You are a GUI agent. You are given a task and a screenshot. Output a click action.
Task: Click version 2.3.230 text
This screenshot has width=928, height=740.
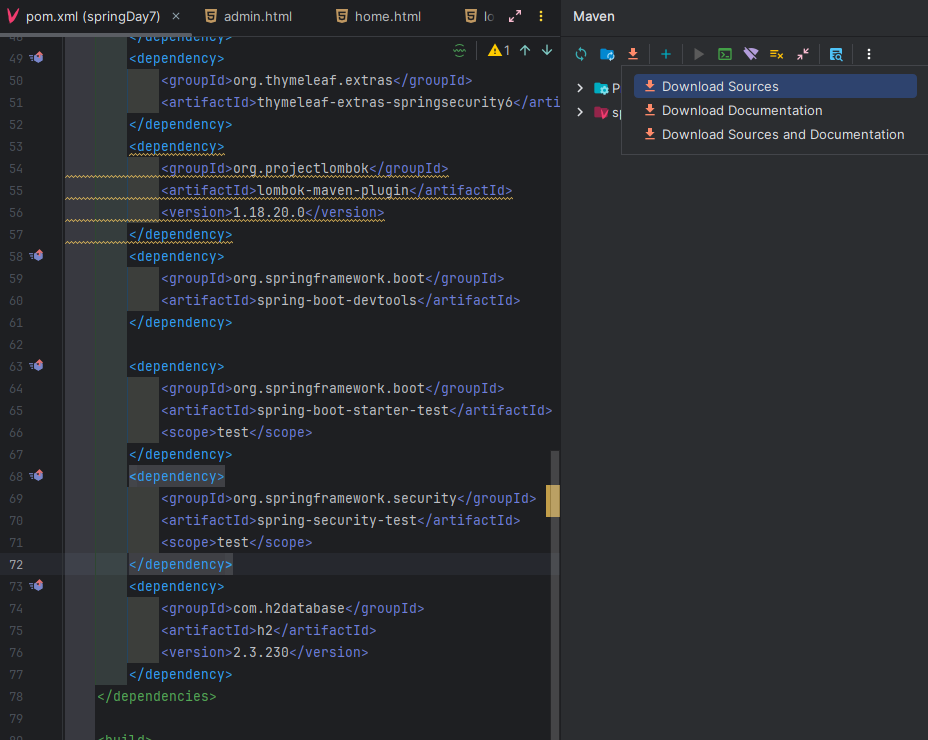click(261, 652)
